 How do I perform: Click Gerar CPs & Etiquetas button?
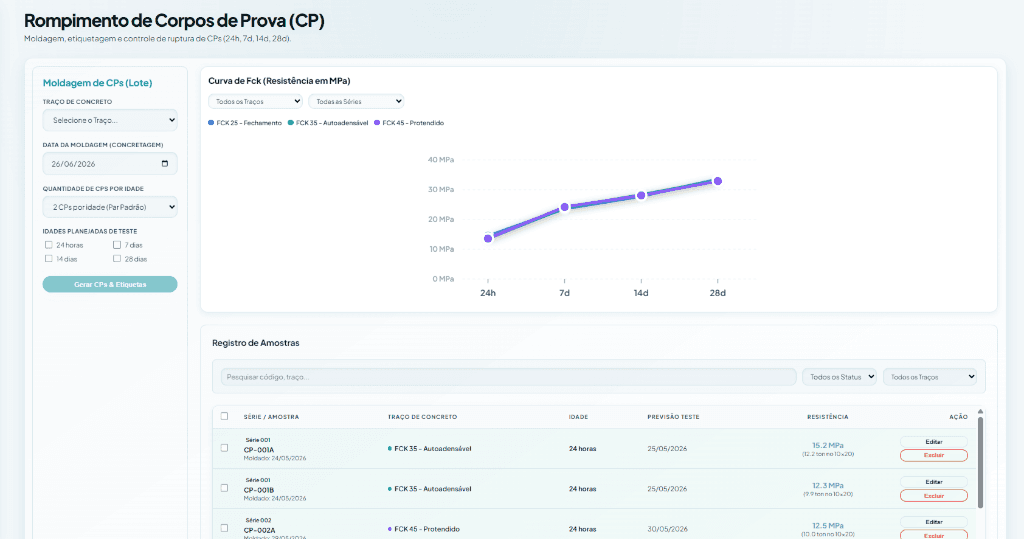(x=110, y=284)
